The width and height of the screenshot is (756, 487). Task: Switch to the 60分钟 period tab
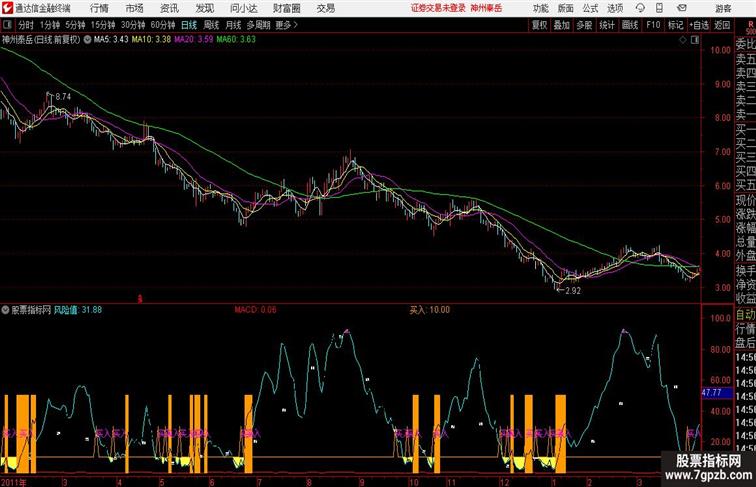click(x=163, y=25)
